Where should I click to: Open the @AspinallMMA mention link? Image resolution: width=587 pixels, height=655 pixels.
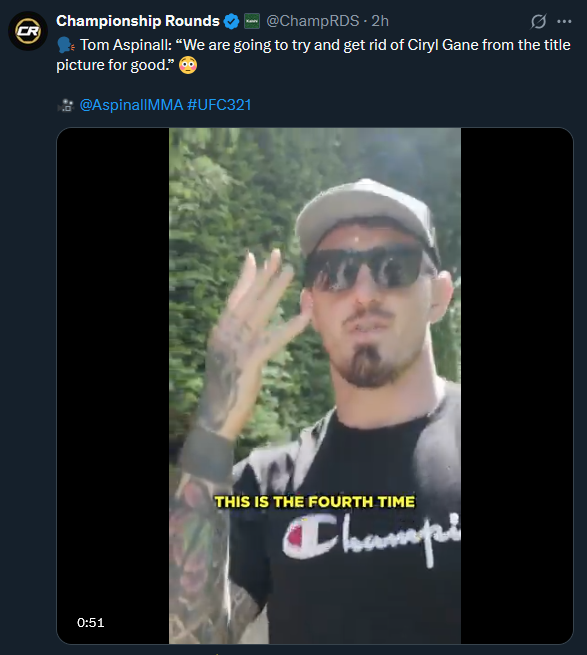[x=131, y=105]
